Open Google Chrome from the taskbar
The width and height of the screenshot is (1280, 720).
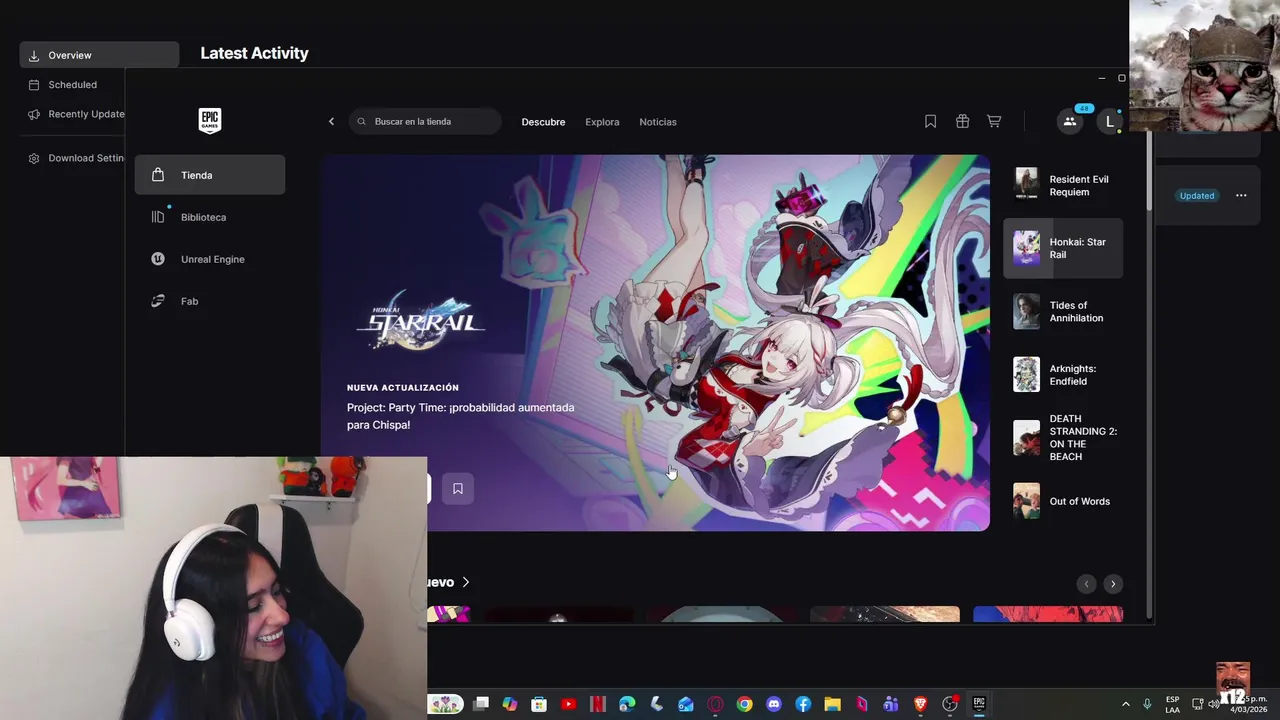[x=744, y=704]
